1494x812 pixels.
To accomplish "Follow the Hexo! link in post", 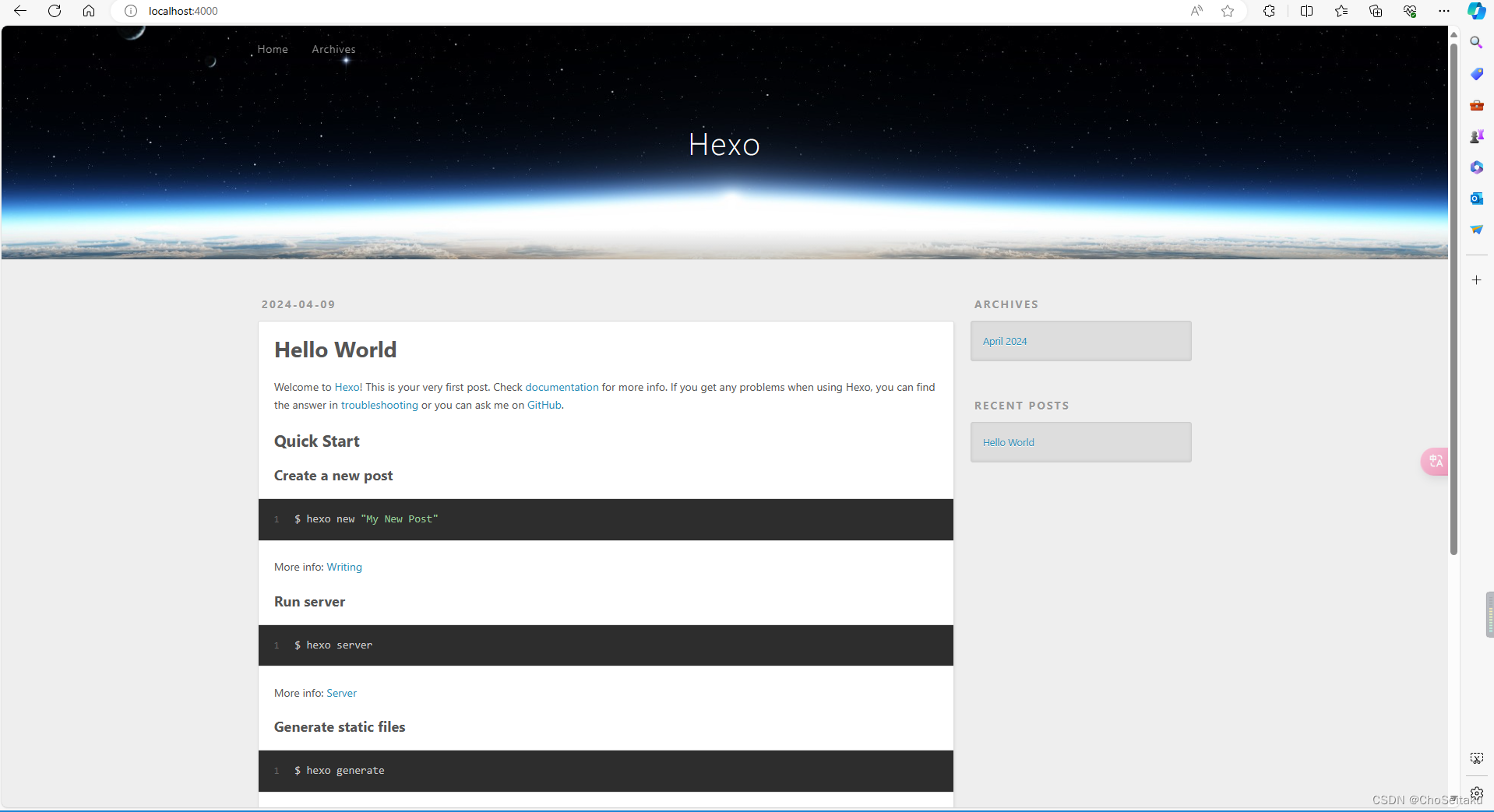I will click(x=348, y=387).
